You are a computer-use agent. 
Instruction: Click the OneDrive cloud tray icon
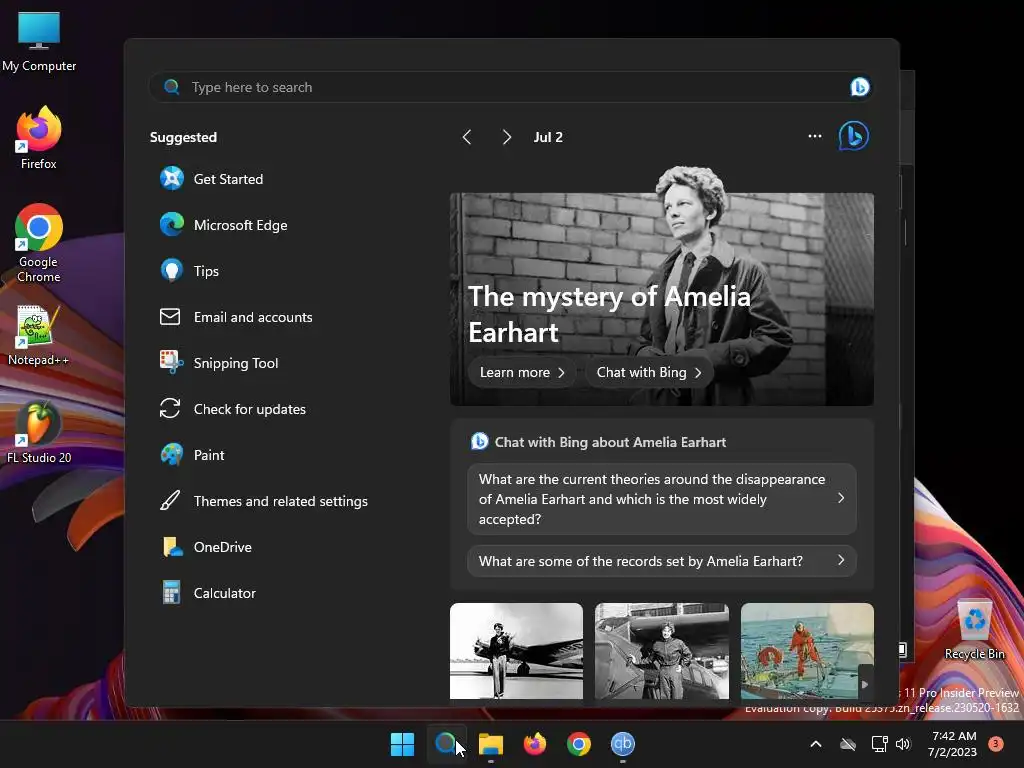coord(848,744)
